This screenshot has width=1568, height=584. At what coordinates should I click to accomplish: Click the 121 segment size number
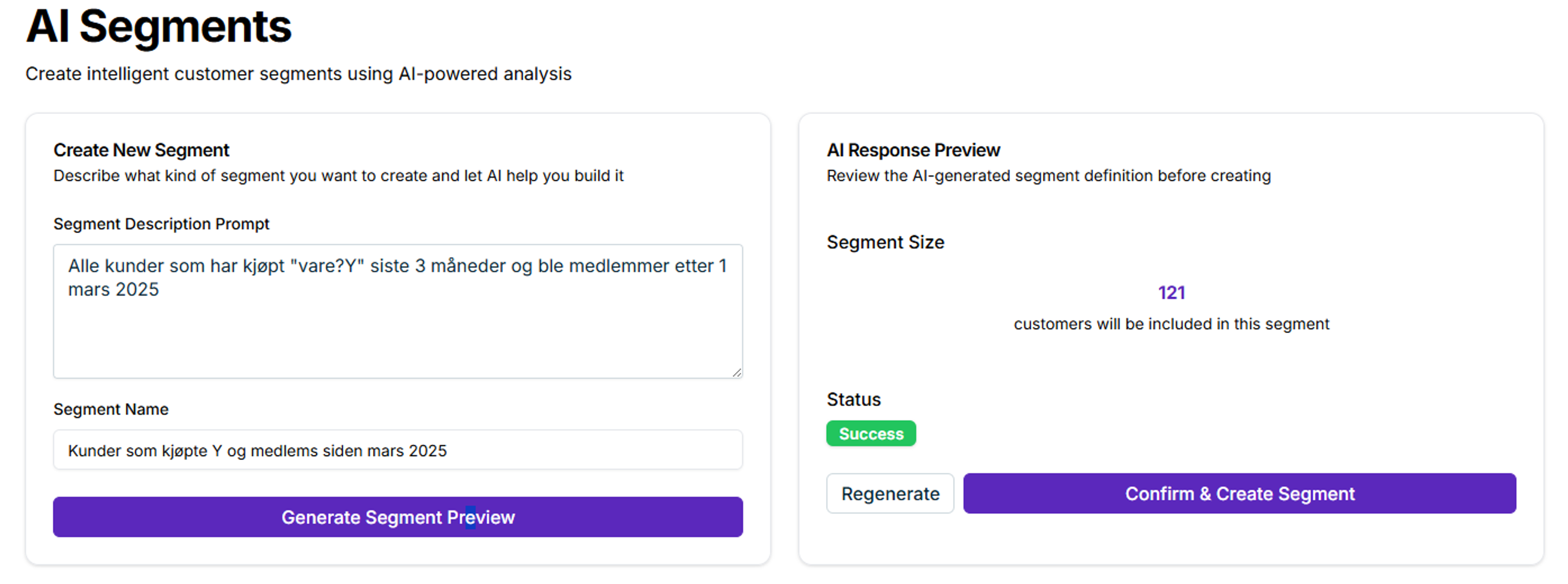click(1171, 293)
